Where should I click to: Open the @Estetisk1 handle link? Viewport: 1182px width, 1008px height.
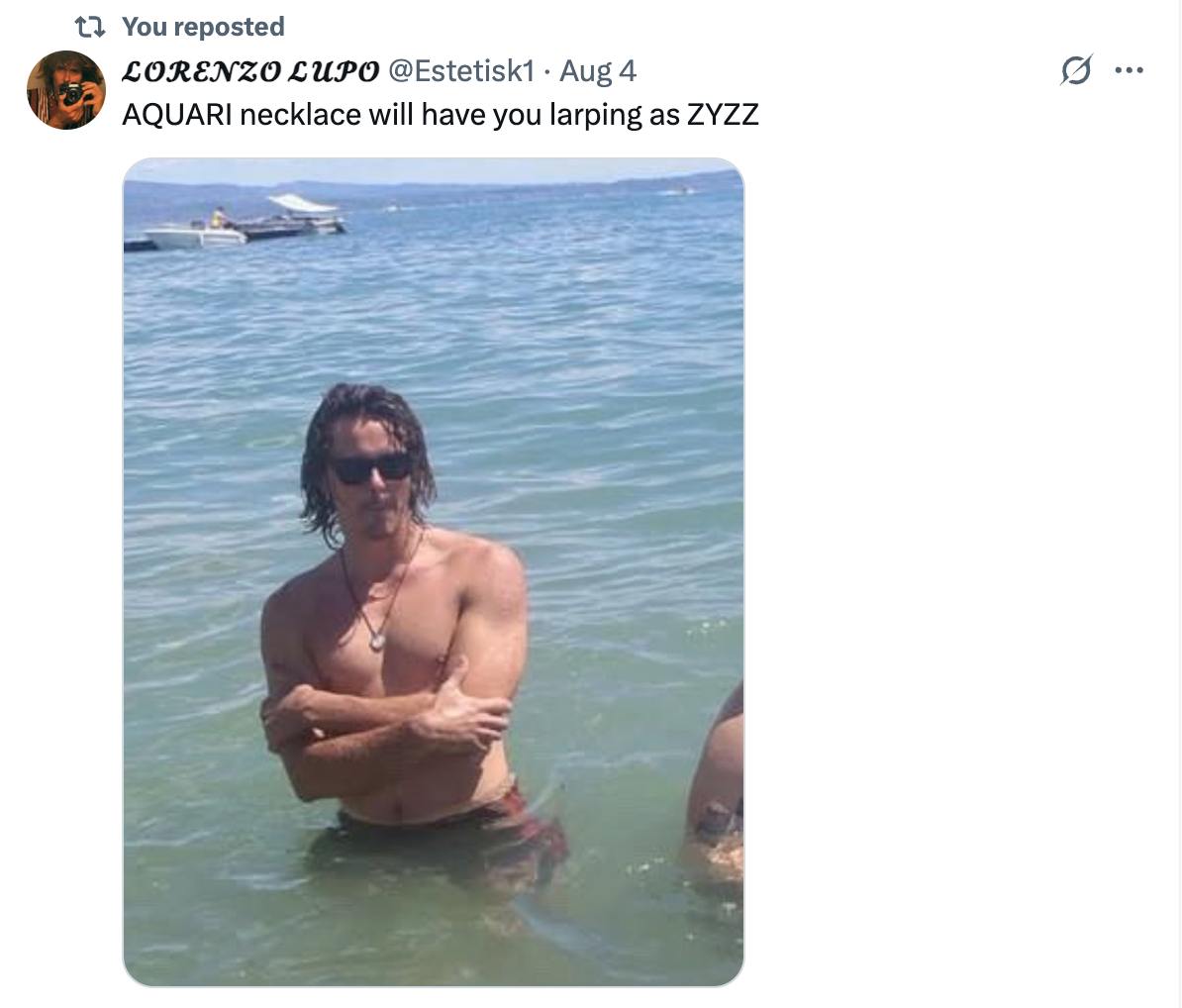click(x=460, y=71)
